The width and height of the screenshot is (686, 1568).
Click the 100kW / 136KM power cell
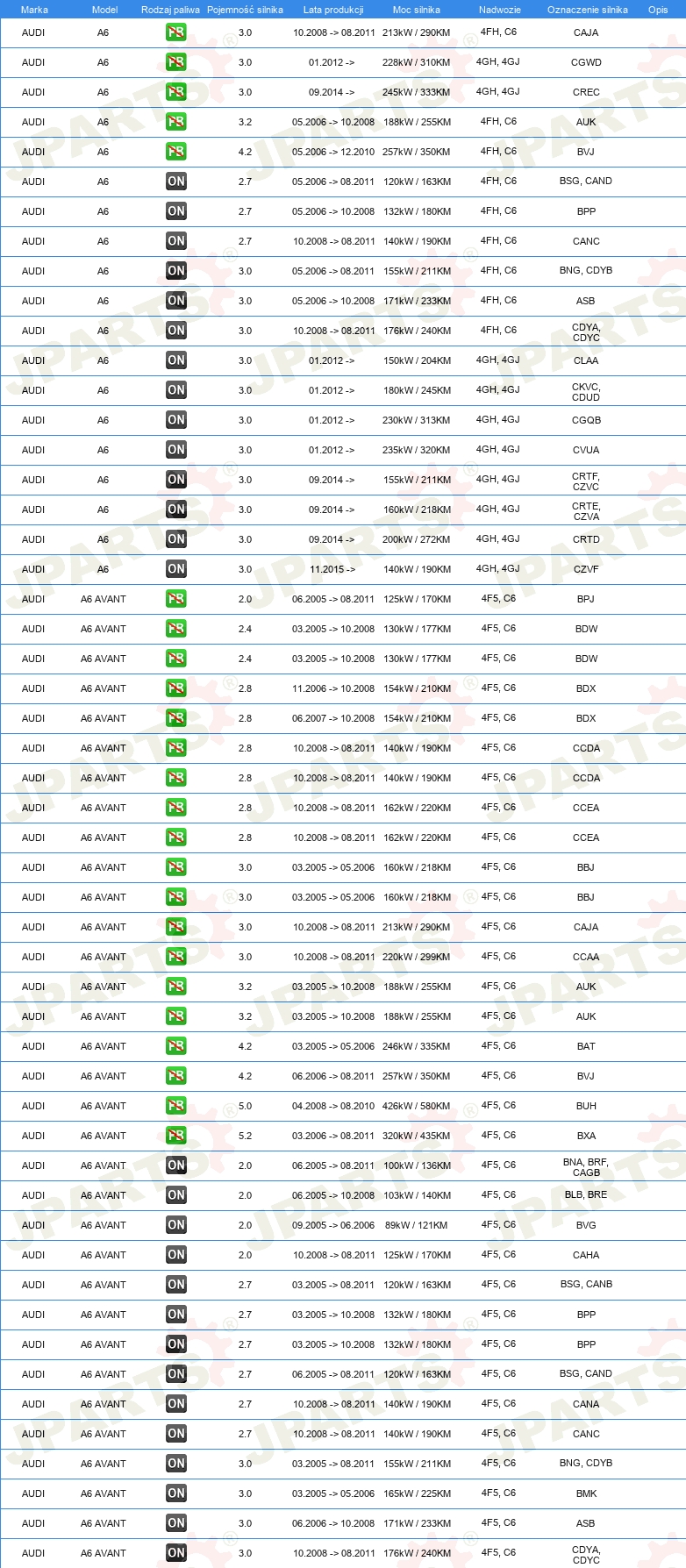[417, 1165]
